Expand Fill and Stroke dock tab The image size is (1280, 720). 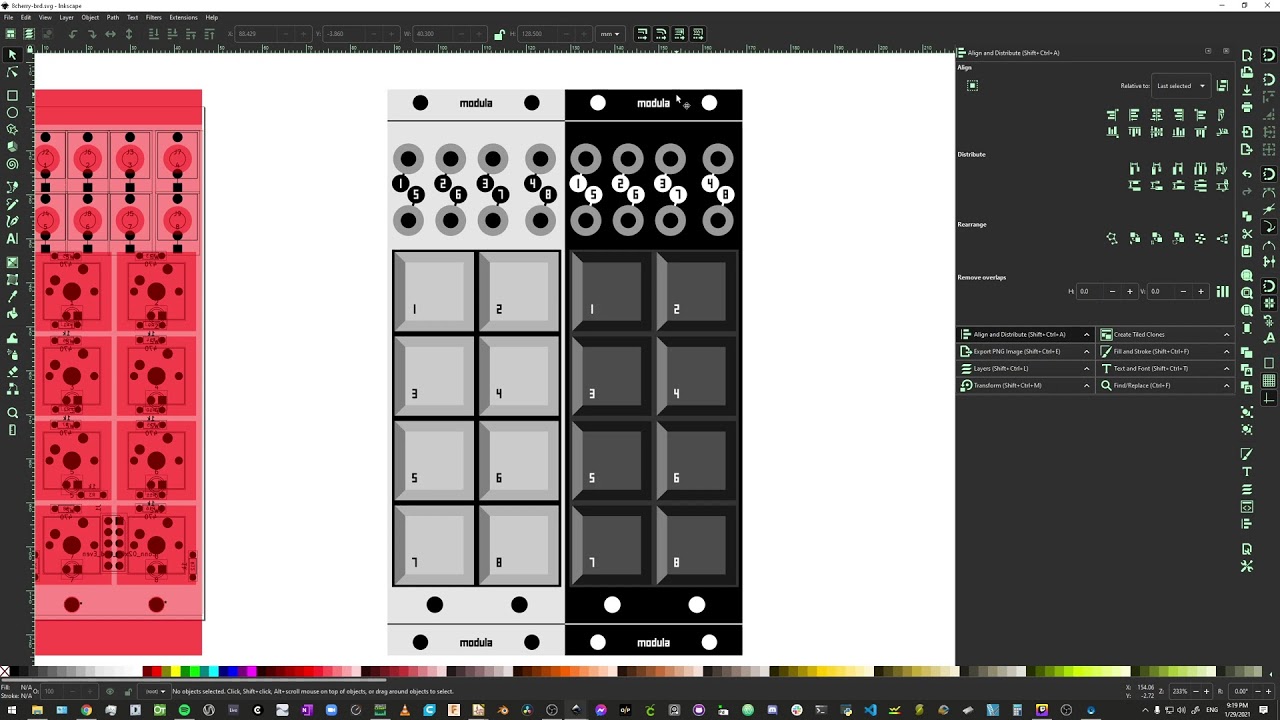[x=1166, y=351]
